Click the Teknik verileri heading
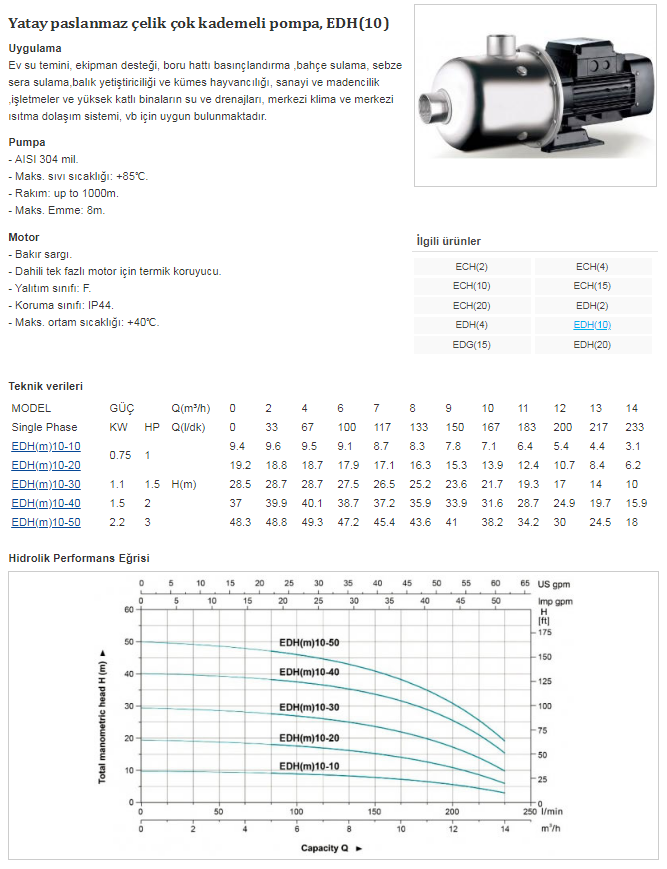 click(x=45, y=386)
